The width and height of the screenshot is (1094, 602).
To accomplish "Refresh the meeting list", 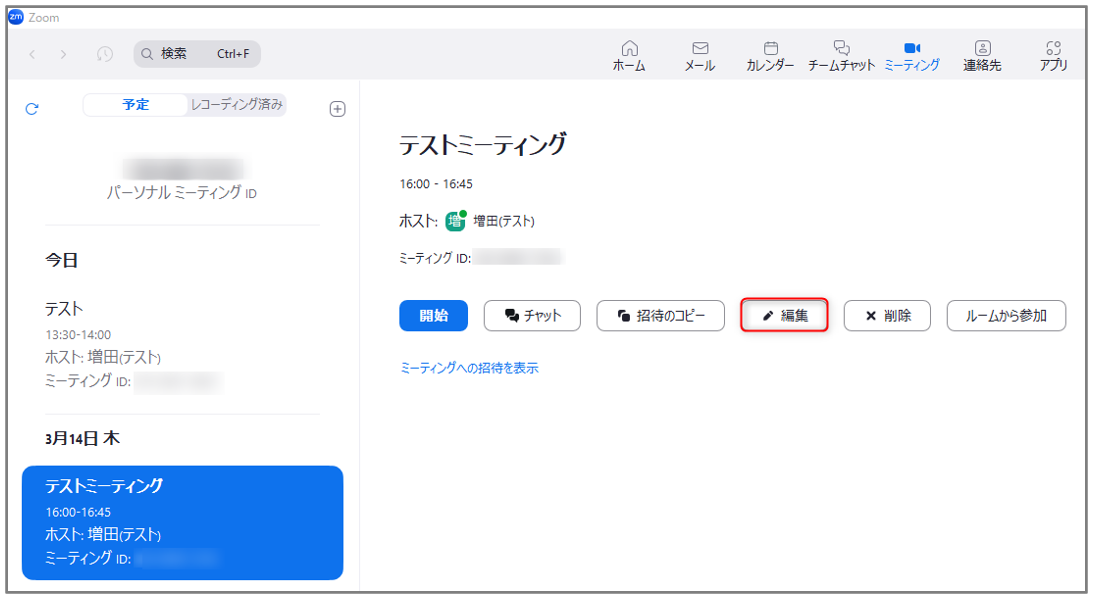I will pos(32,109).
